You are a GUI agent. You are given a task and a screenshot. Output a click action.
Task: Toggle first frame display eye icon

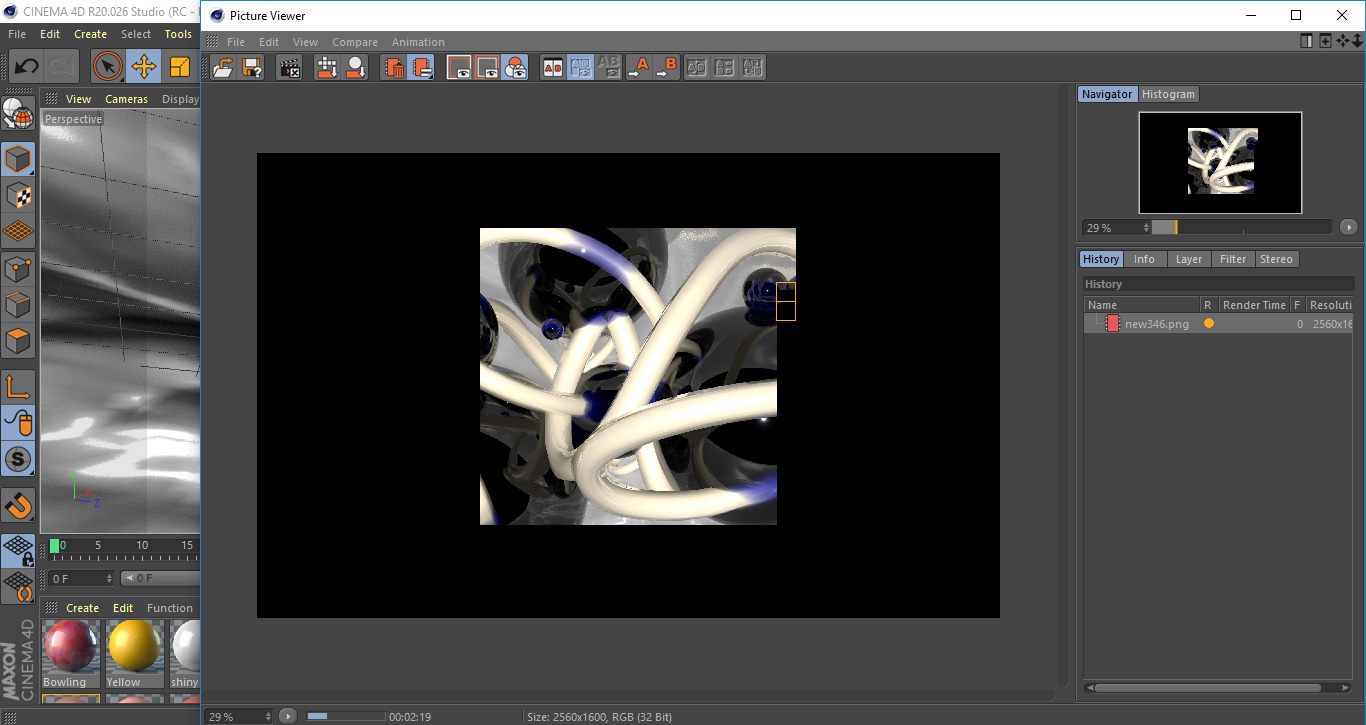pyautogui.click(x=459, y=67)
